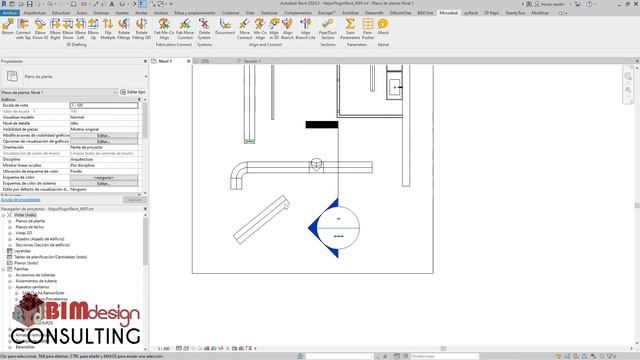Click the Delete System tool
This screenshot has height=360, width=640.
click(204, 29)
